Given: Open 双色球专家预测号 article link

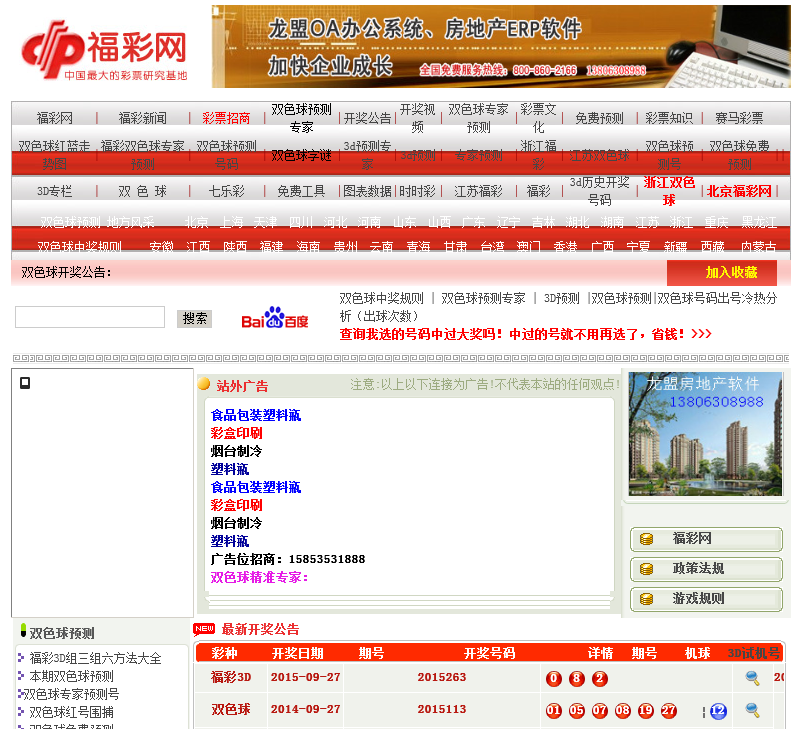Looking at the screenshot, I should tap(72, 694).
